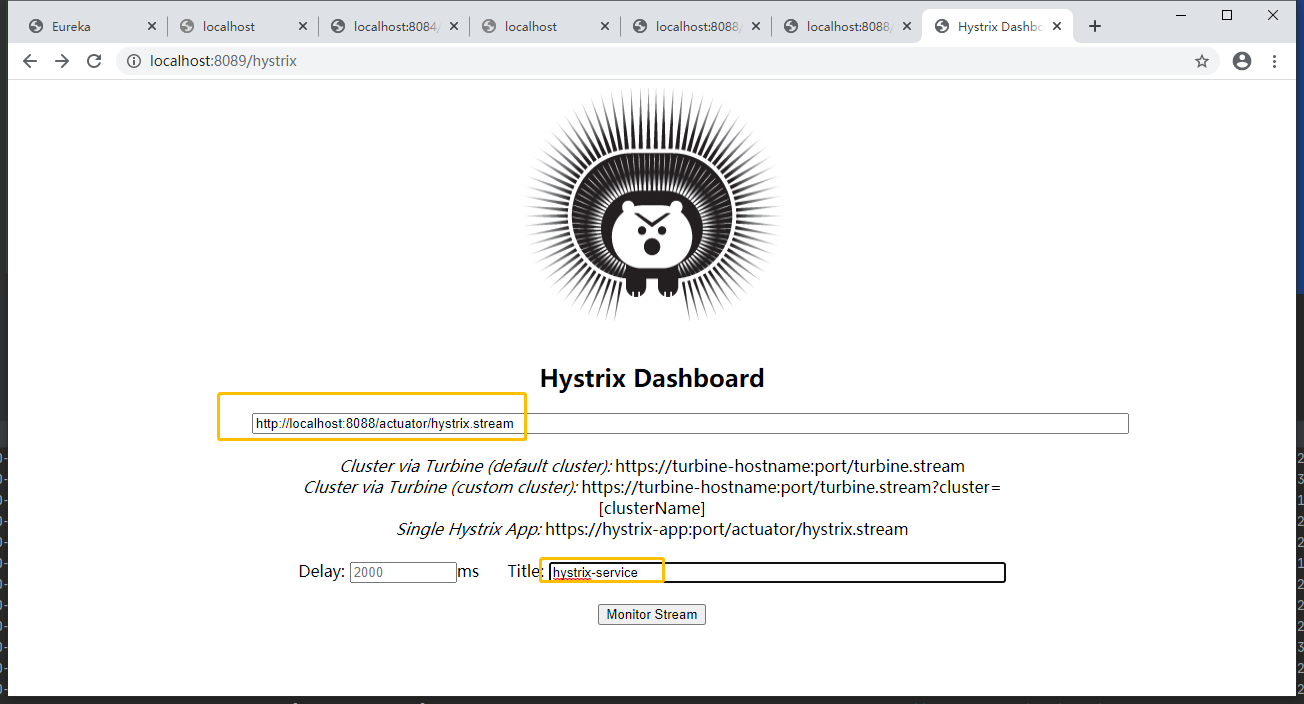Click the address bar showing localhost:8089/hystrix
This screenshot has width=1304, height=704.
pos(668,61)
